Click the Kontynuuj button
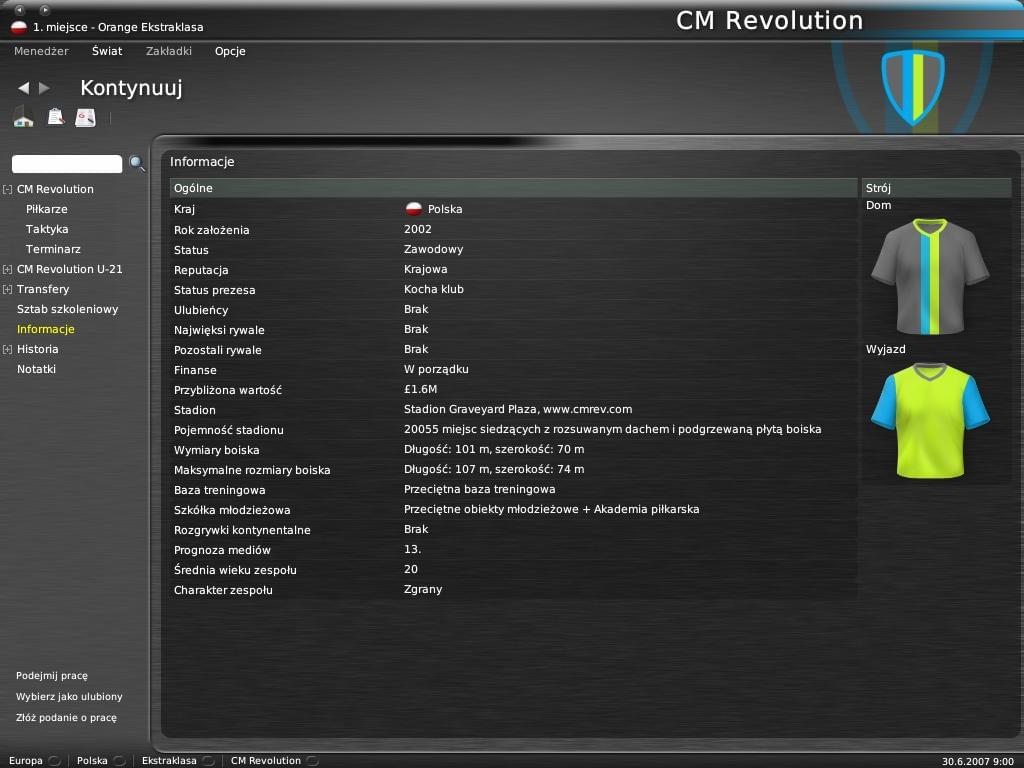 coord(131,88)
